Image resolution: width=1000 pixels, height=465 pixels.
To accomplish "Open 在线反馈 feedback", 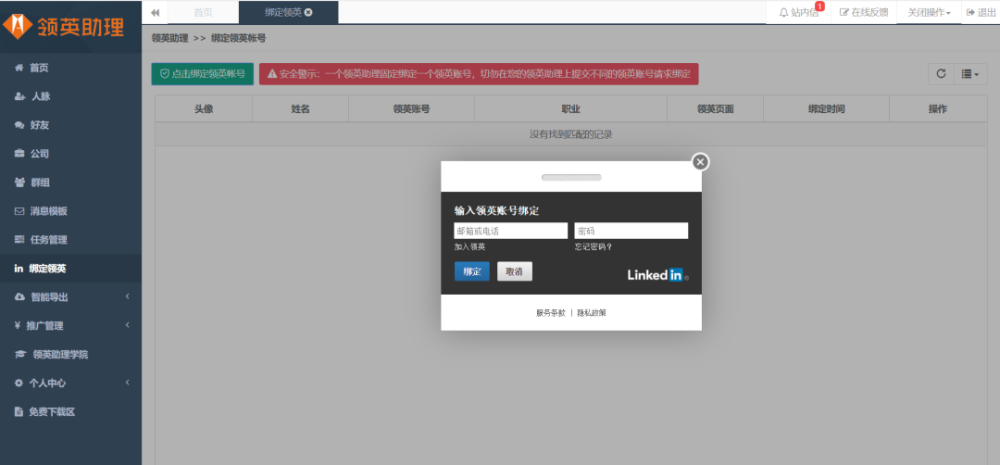I will click(864, 12).
